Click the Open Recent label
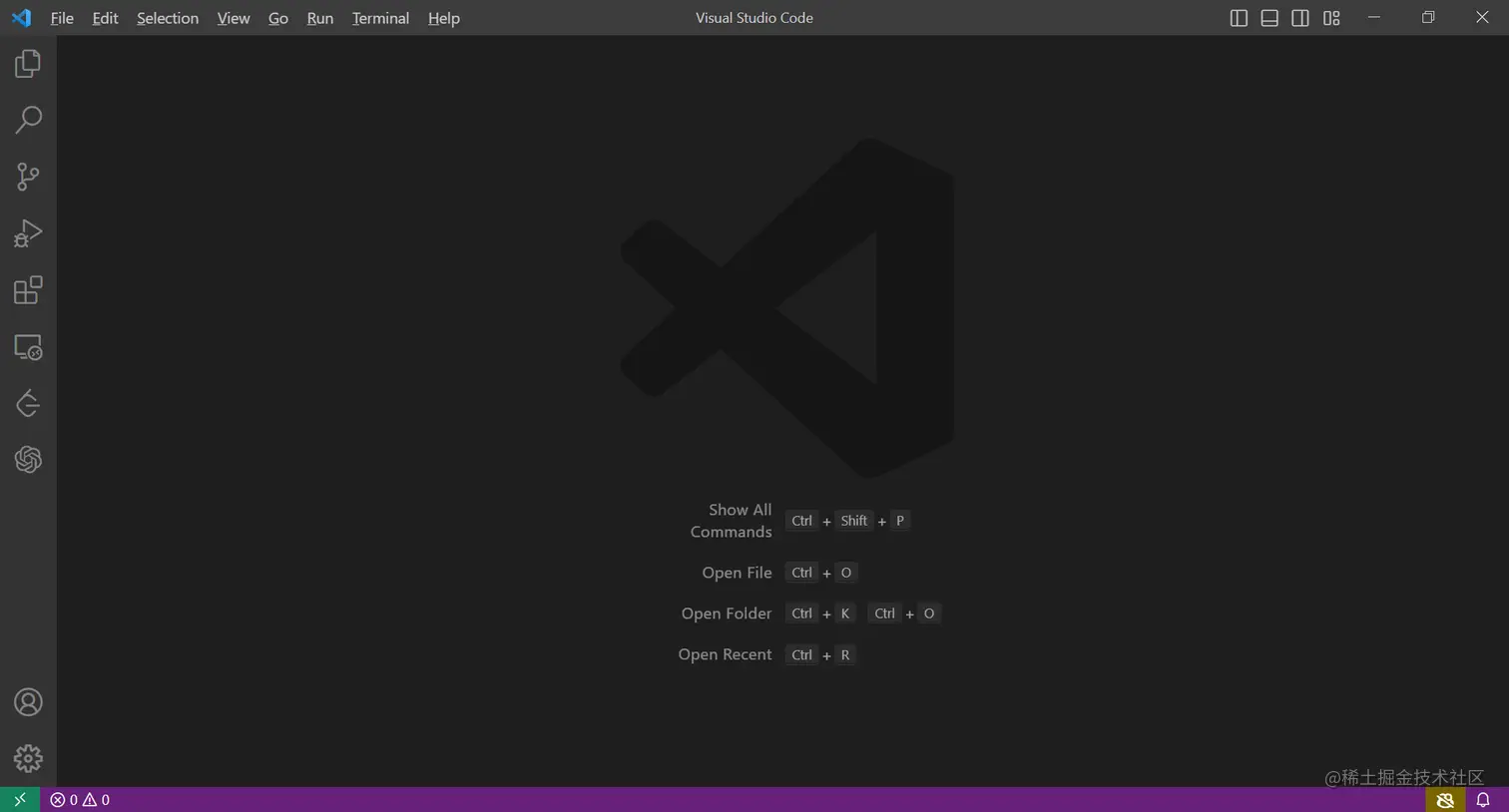This screenshot has width=1509, height=812. (x=725, y=654)
